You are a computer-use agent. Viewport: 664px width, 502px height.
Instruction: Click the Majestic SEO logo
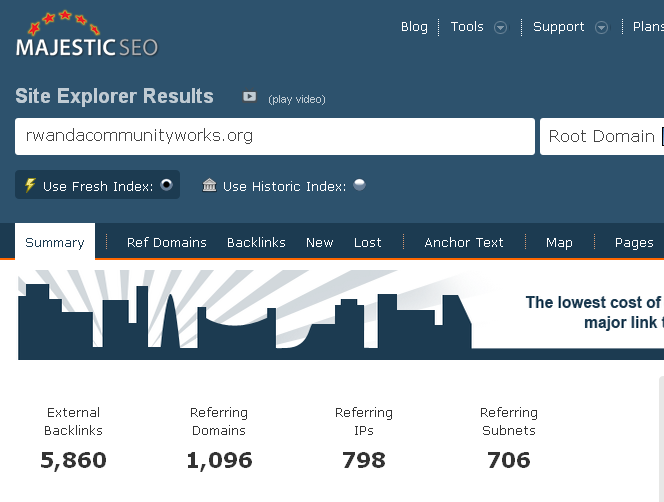(x=87, y=36)
